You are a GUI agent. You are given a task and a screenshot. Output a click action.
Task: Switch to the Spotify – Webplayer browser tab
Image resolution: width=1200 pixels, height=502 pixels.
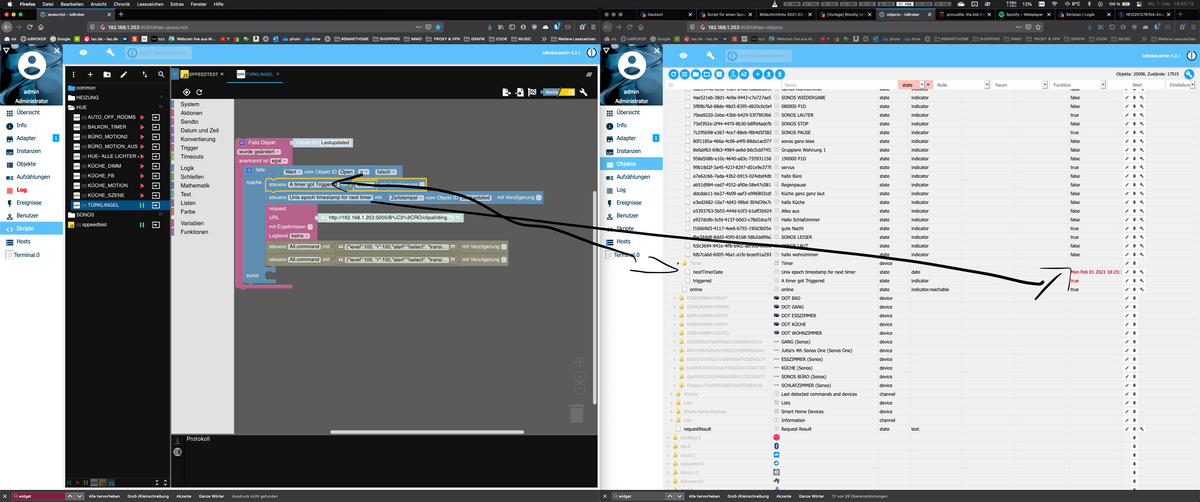[x=1027, y=15]
